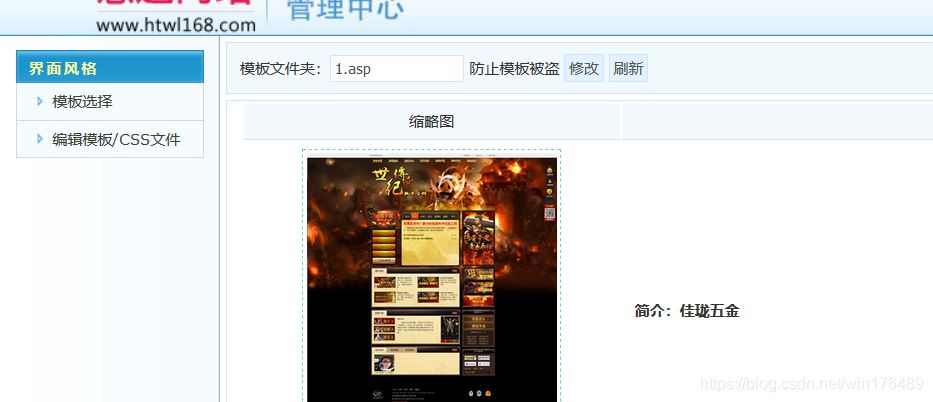Click the arrow icon beside 编辑模板/CSS文件
Screen dimensions: 933x402
40,139
